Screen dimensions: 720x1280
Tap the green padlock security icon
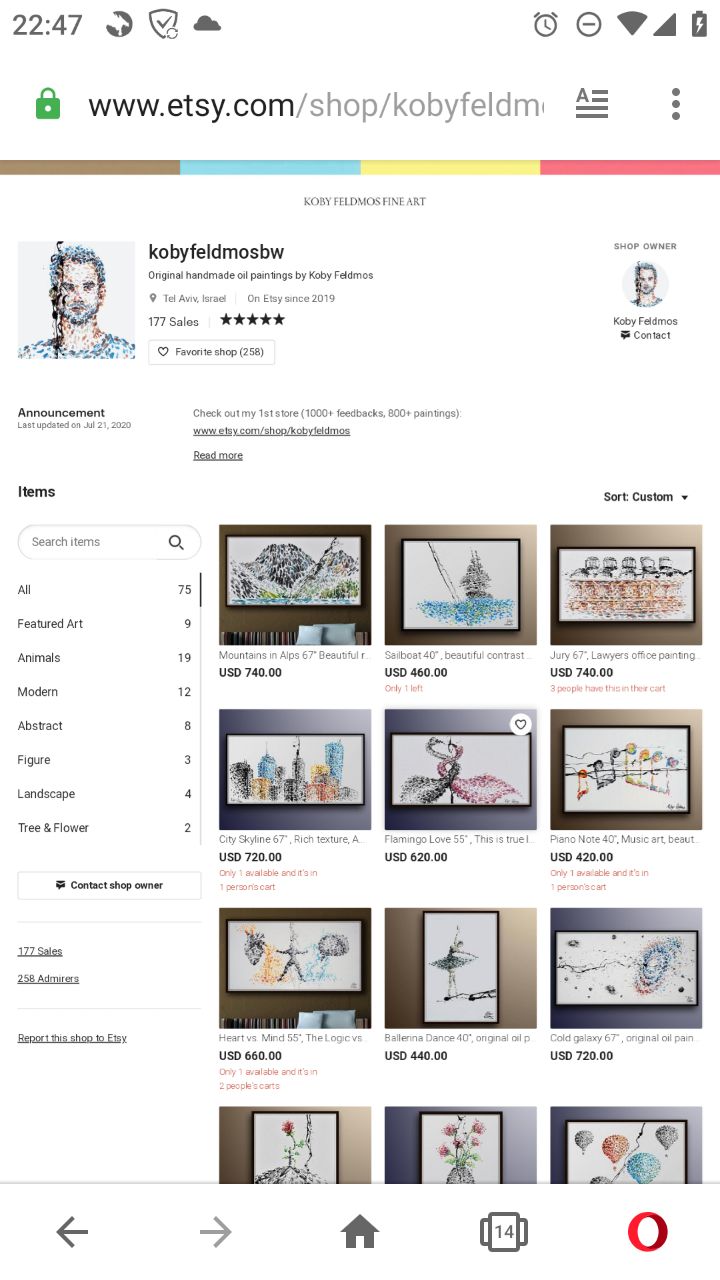(x=48, y=104)
